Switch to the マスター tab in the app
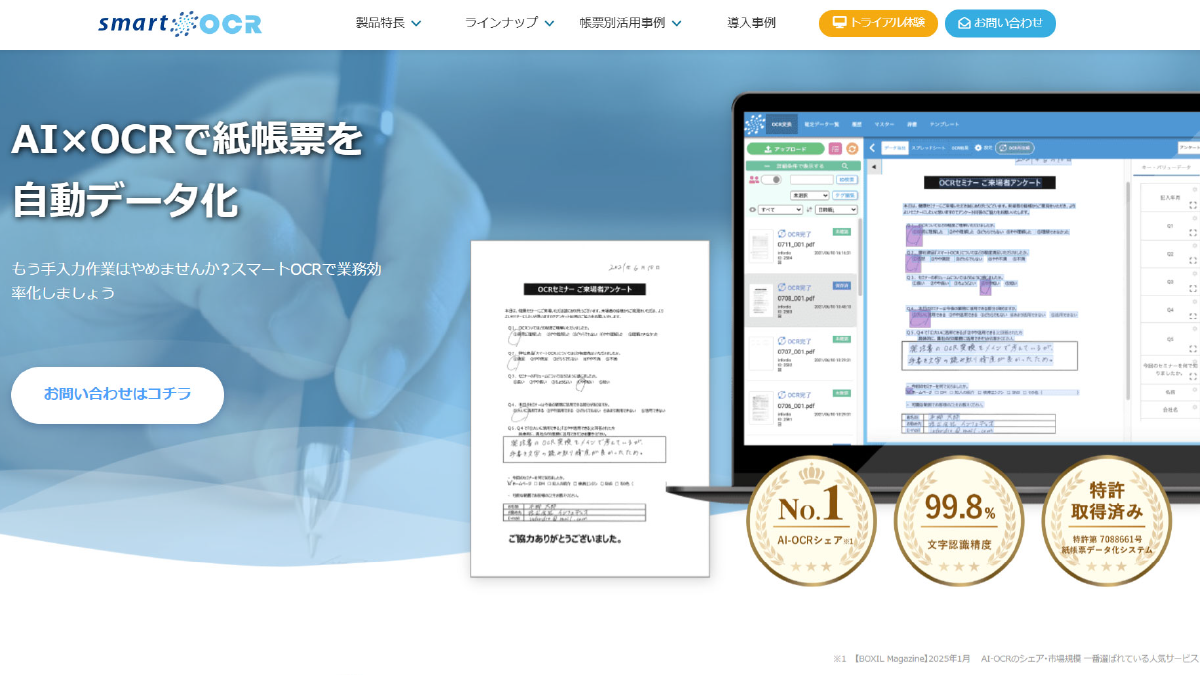Viewport: 1200px width, 675px height. [x=884, y=124]
